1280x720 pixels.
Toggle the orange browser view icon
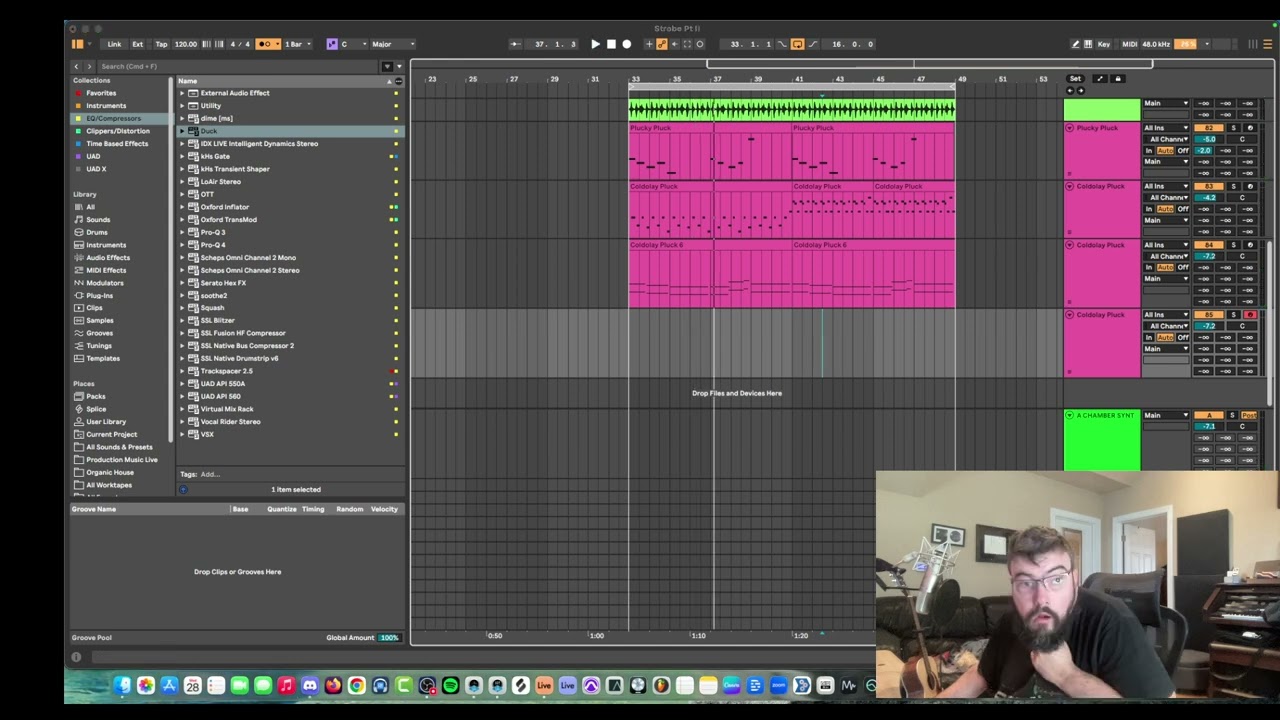pyautogui.click(x=78, y=44)
